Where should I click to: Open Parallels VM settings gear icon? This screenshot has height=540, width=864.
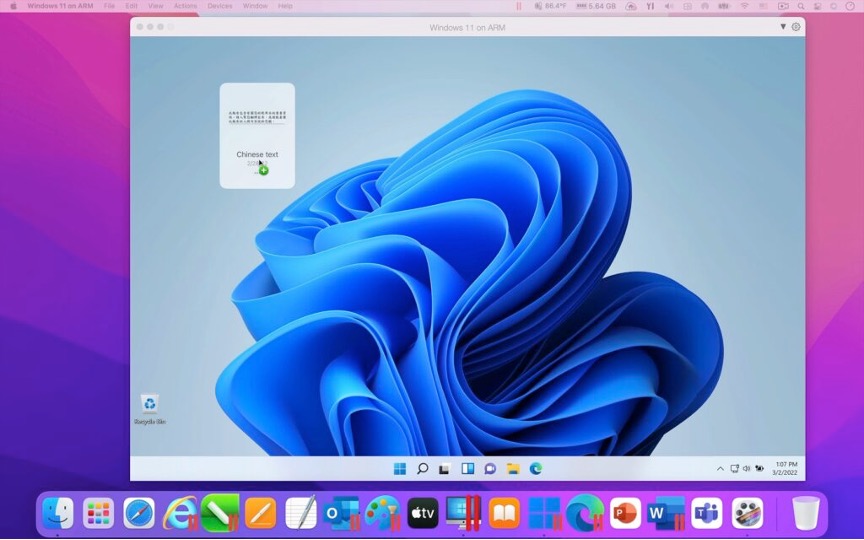tap(796, 27)
